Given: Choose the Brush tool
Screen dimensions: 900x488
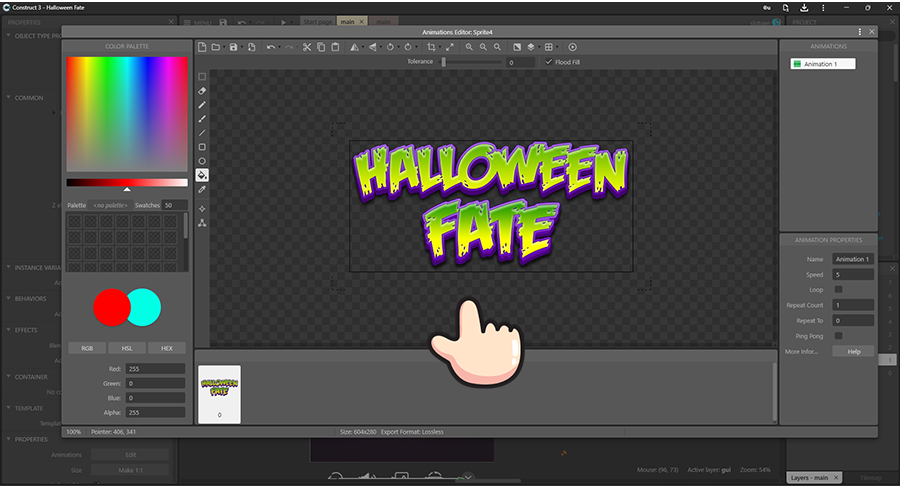Looking at the screenshot, I should coord(202,119).
